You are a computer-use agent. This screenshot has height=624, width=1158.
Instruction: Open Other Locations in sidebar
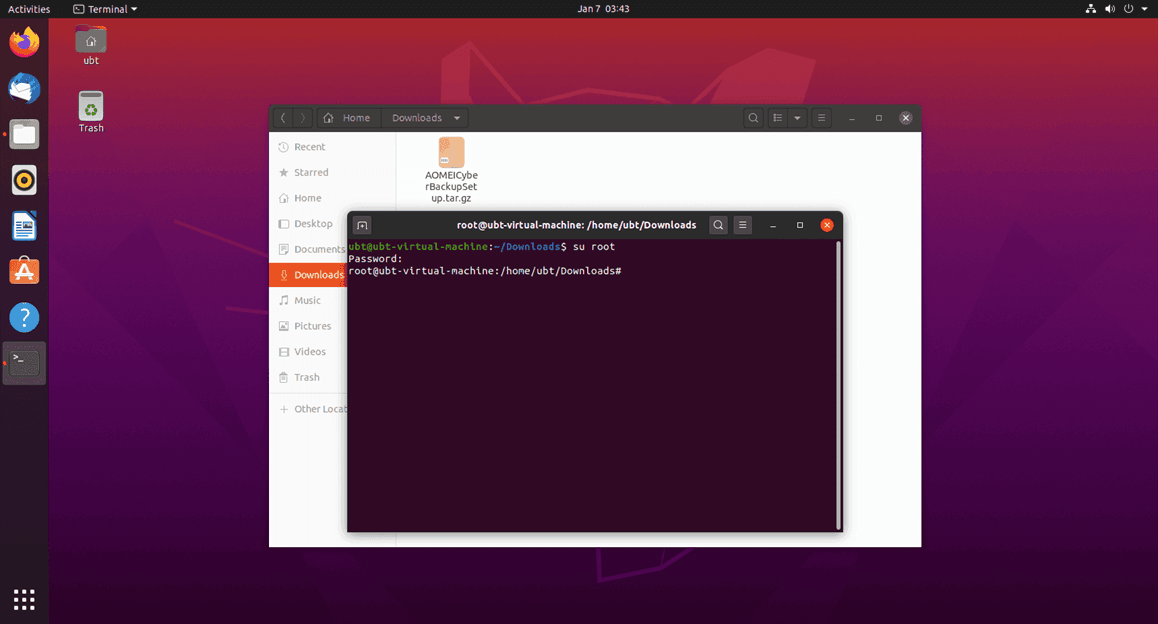[x=318, y=409]
